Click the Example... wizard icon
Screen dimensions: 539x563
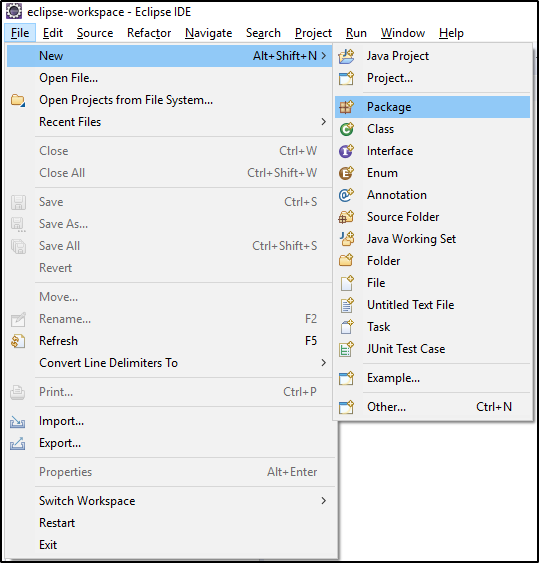[x=347, y=378]
